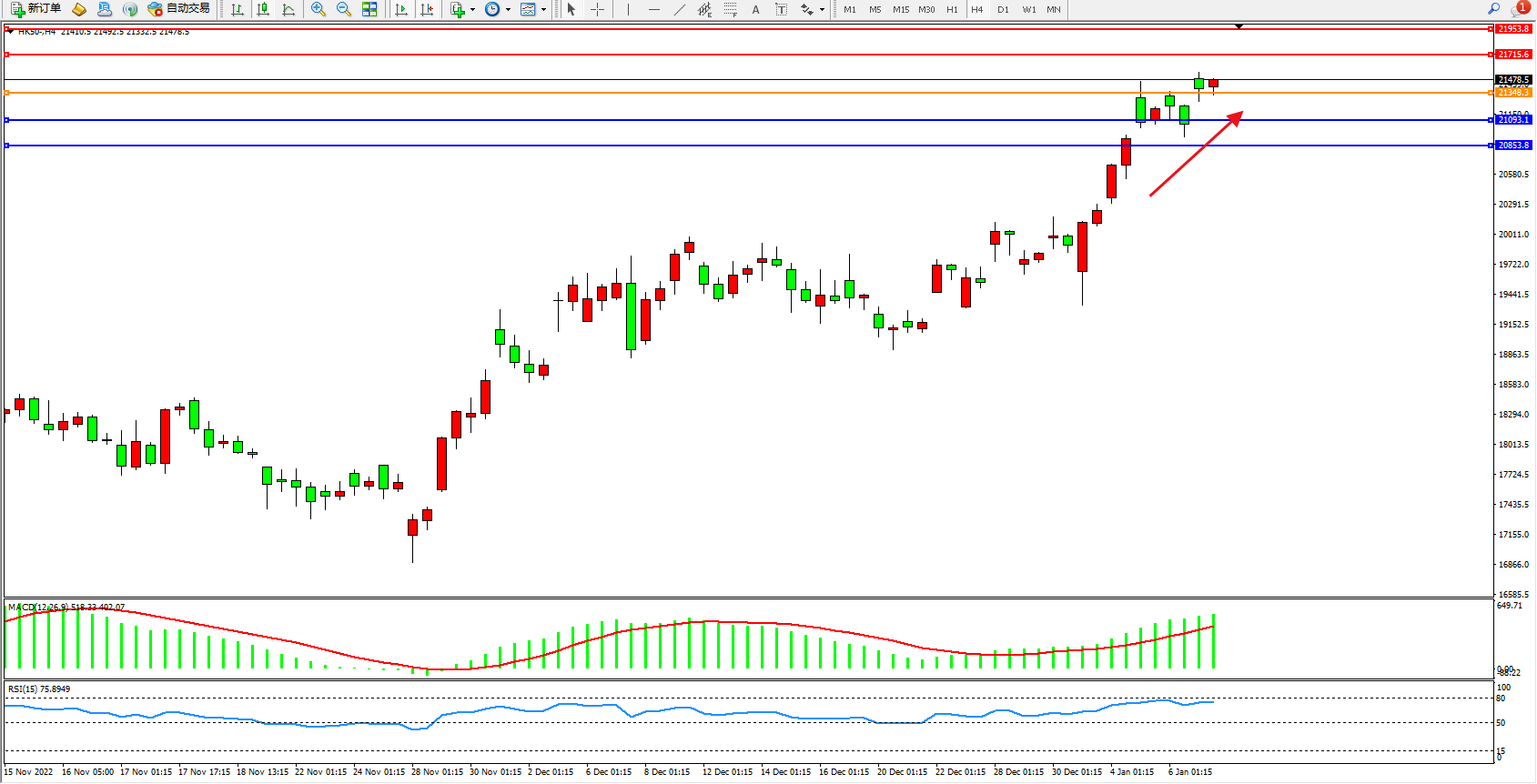
Task: Toggle chart shift from right border
Action: 427,9
